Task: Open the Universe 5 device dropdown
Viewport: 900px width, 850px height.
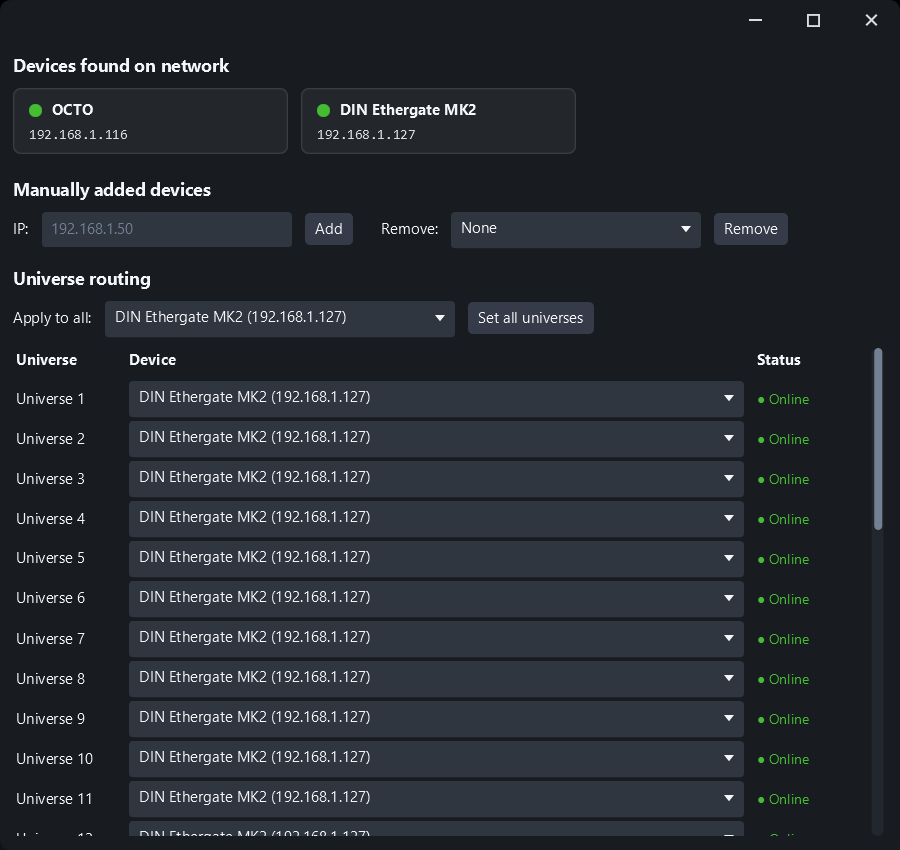Action: click(x=436, y=559)
